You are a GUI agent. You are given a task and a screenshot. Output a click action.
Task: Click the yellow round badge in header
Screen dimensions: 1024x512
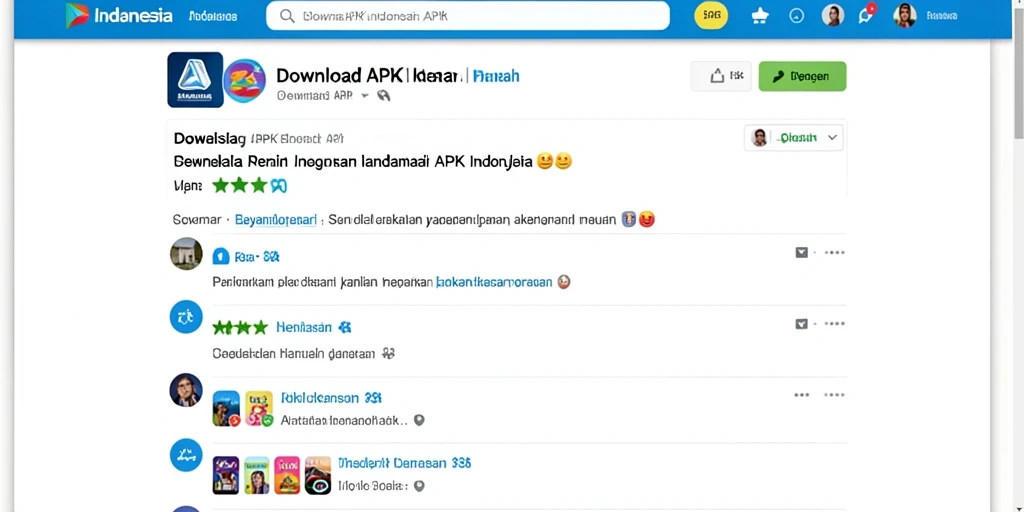(711, 16)
